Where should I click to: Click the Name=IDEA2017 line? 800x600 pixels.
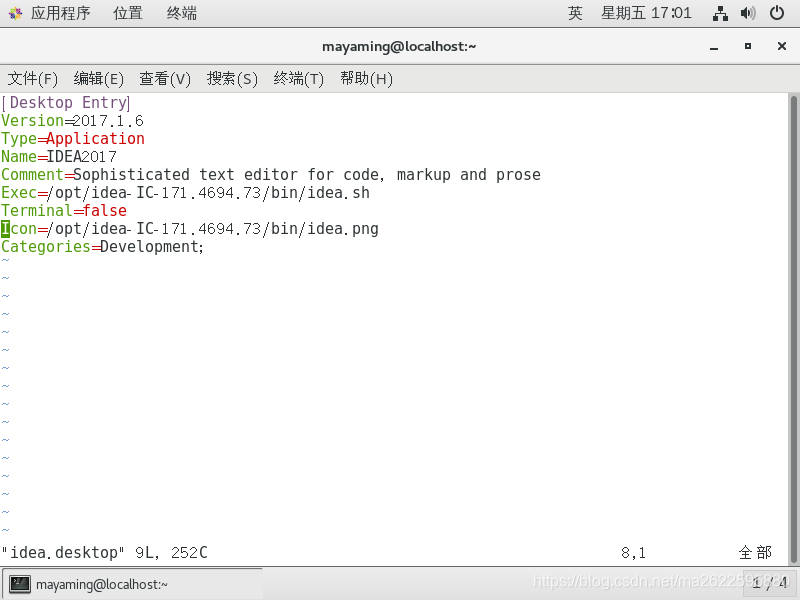(59, 157)
